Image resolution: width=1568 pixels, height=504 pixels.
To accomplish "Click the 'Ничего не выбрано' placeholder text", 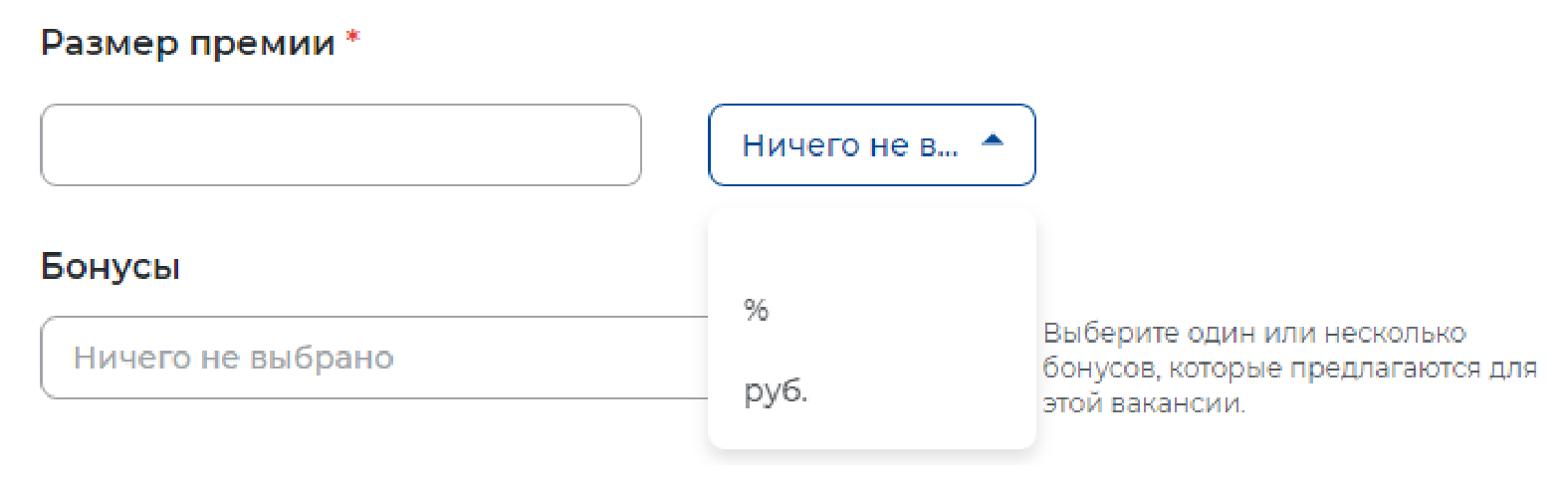I will 234,358.
